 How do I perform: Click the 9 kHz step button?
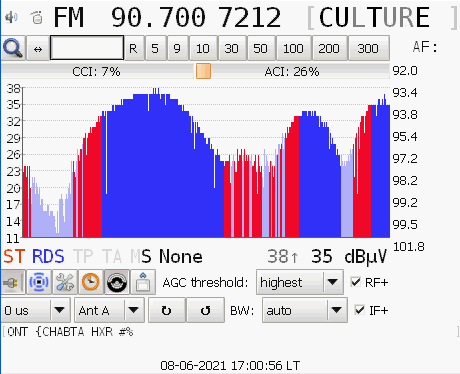click(177, 49)
